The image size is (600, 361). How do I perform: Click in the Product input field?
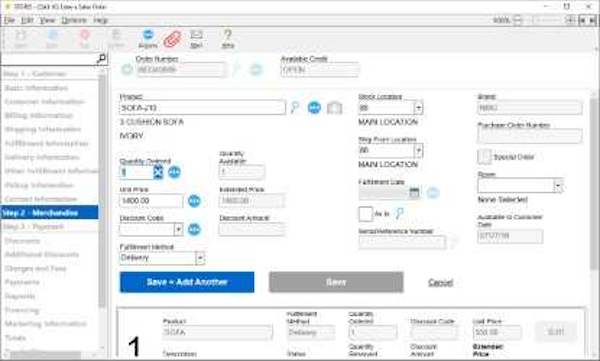pos(202,108)
